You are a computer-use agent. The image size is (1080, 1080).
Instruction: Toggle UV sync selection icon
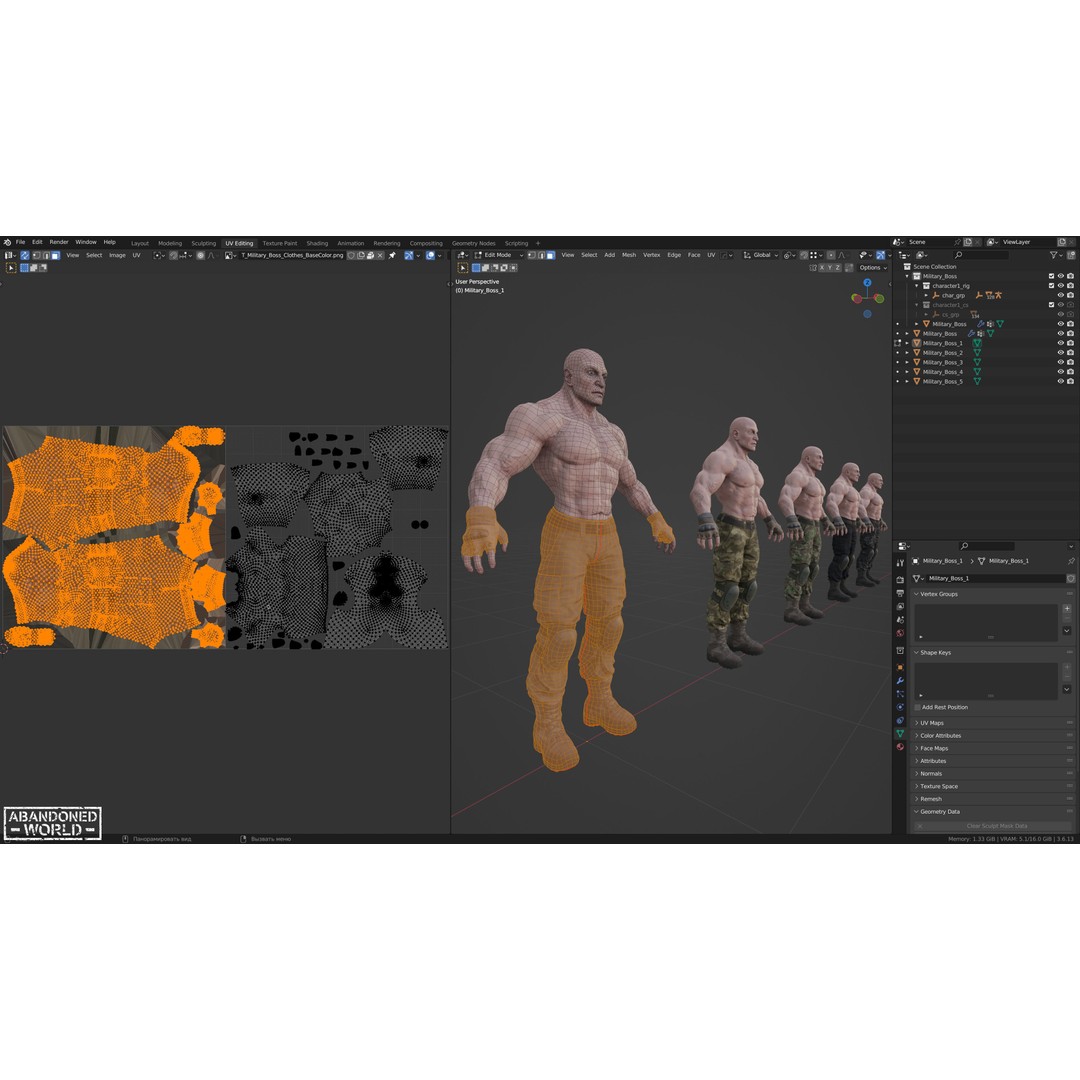click(25, 255)
